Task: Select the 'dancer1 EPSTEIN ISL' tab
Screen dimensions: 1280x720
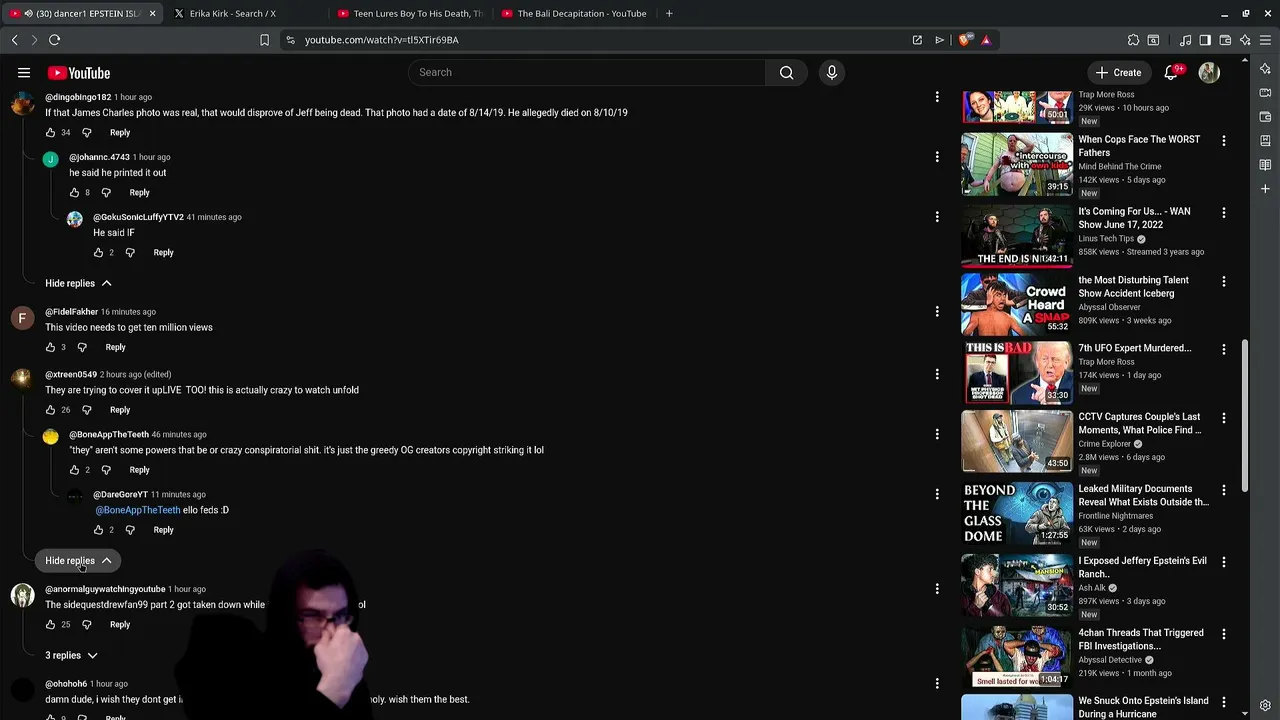Action: [x=82, y=14]
